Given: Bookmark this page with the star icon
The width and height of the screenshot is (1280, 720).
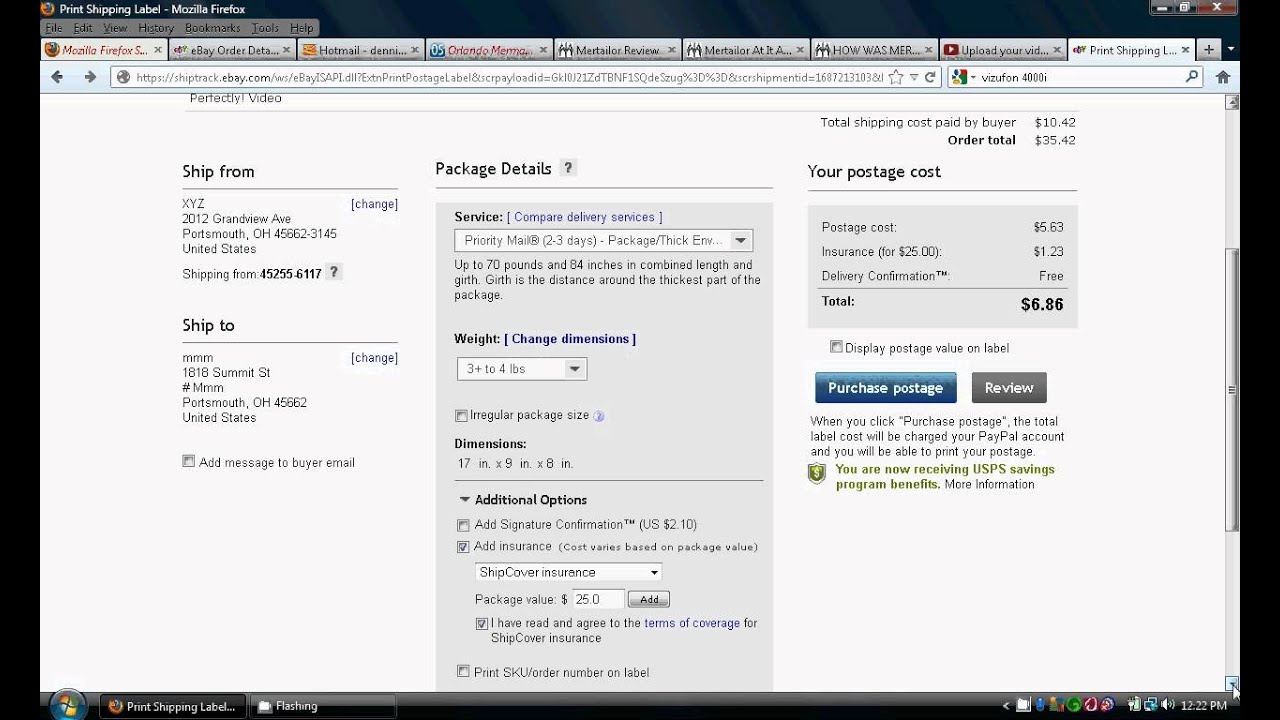Looking at the screenshot, I should tap(896, 77).
